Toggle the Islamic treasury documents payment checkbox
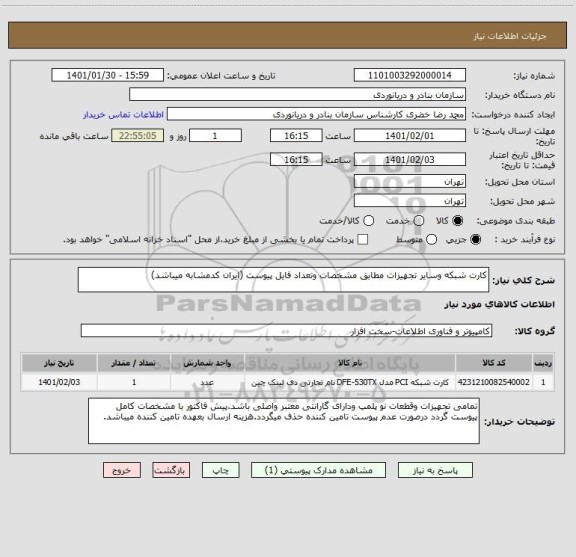576x557 pixels. (x=363, y=240)
